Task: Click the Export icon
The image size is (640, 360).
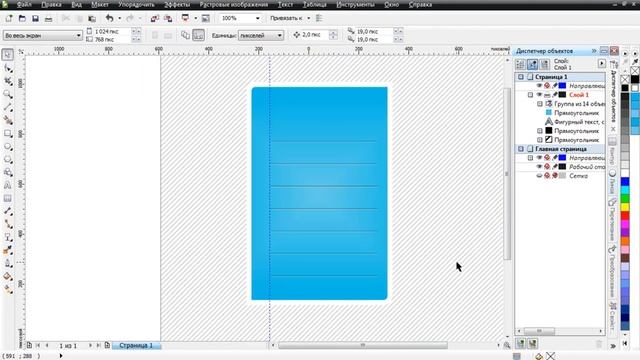Action: pyautogui.click(x=168, y=18)
